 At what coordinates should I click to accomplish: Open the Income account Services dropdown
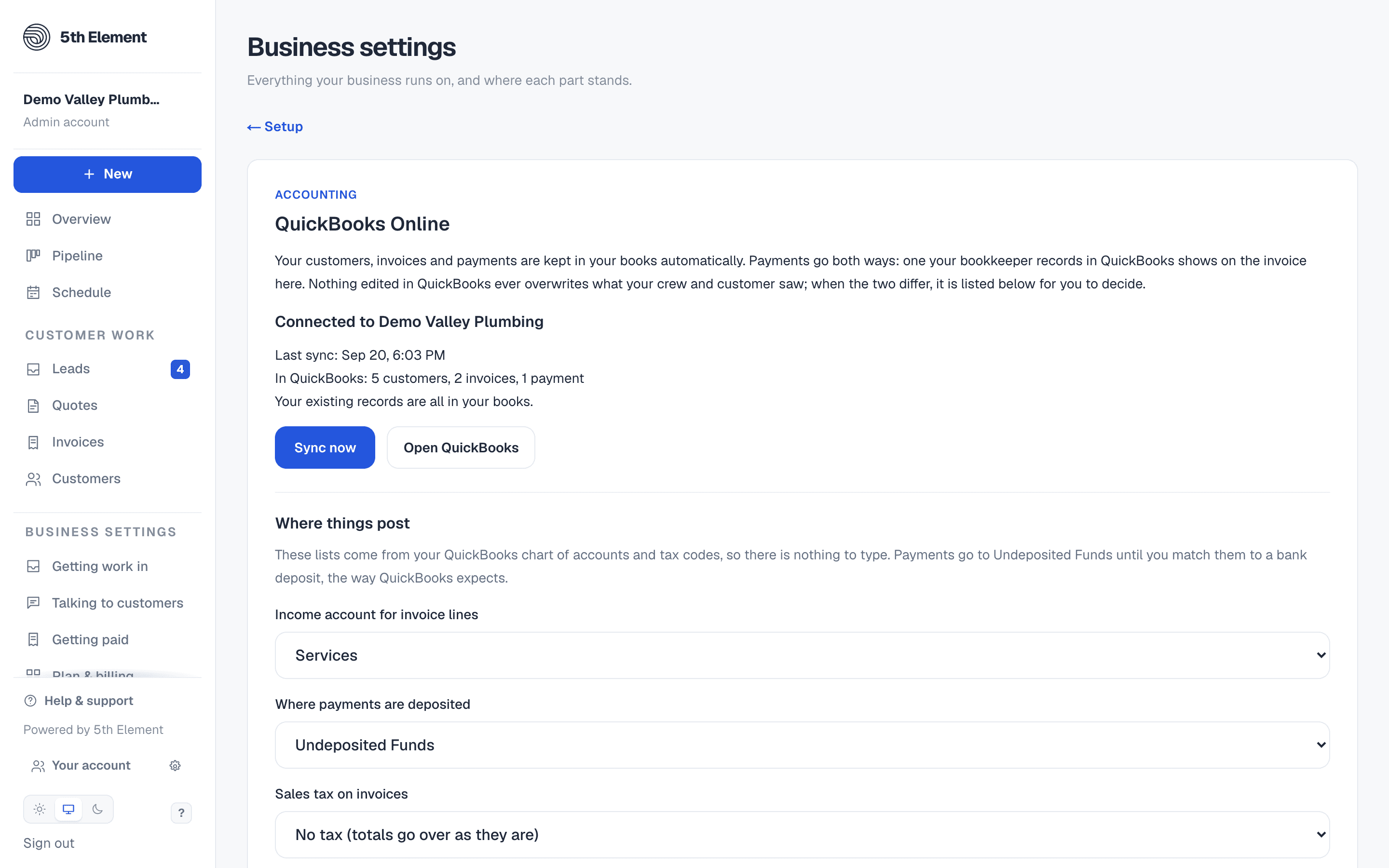click(803, 656)
